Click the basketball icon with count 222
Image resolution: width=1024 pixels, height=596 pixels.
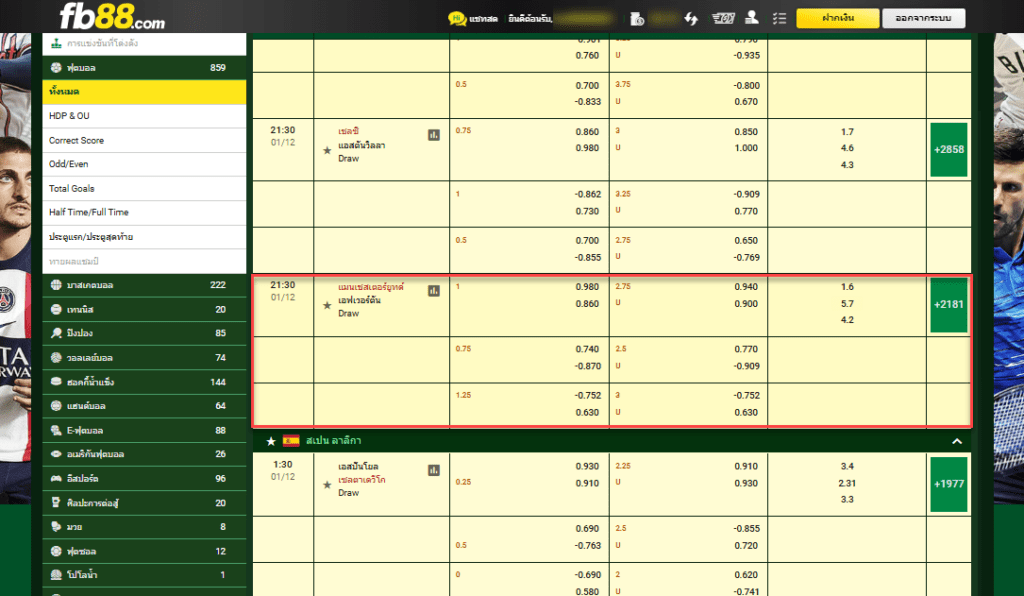tap(56, 285)
